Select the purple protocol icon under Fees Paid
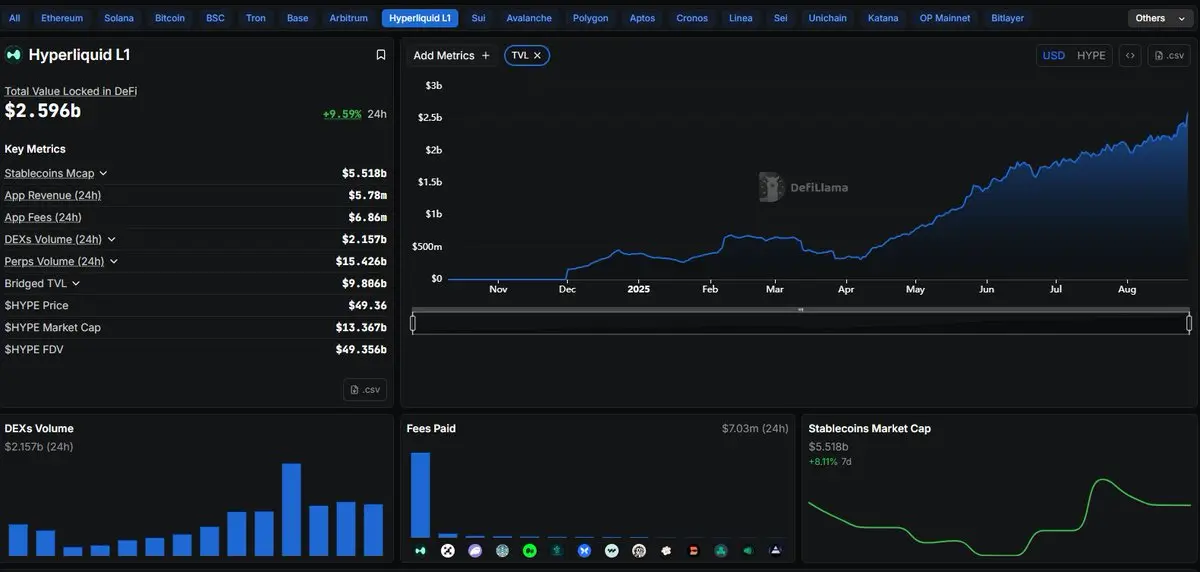Screen dimensions: 1200x572 pos(475,551)
